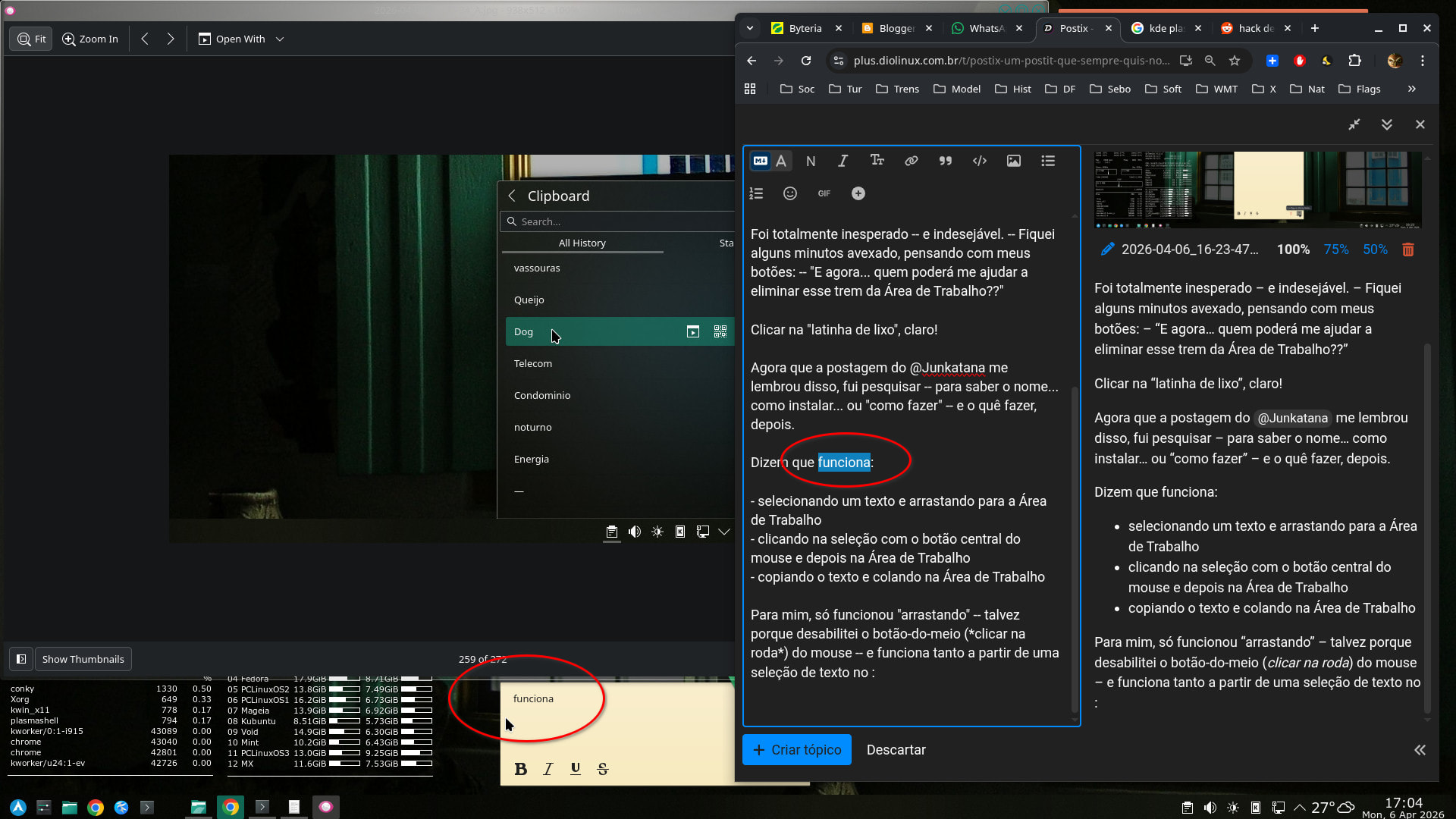Click the preformatted code icon

[979, 161]
